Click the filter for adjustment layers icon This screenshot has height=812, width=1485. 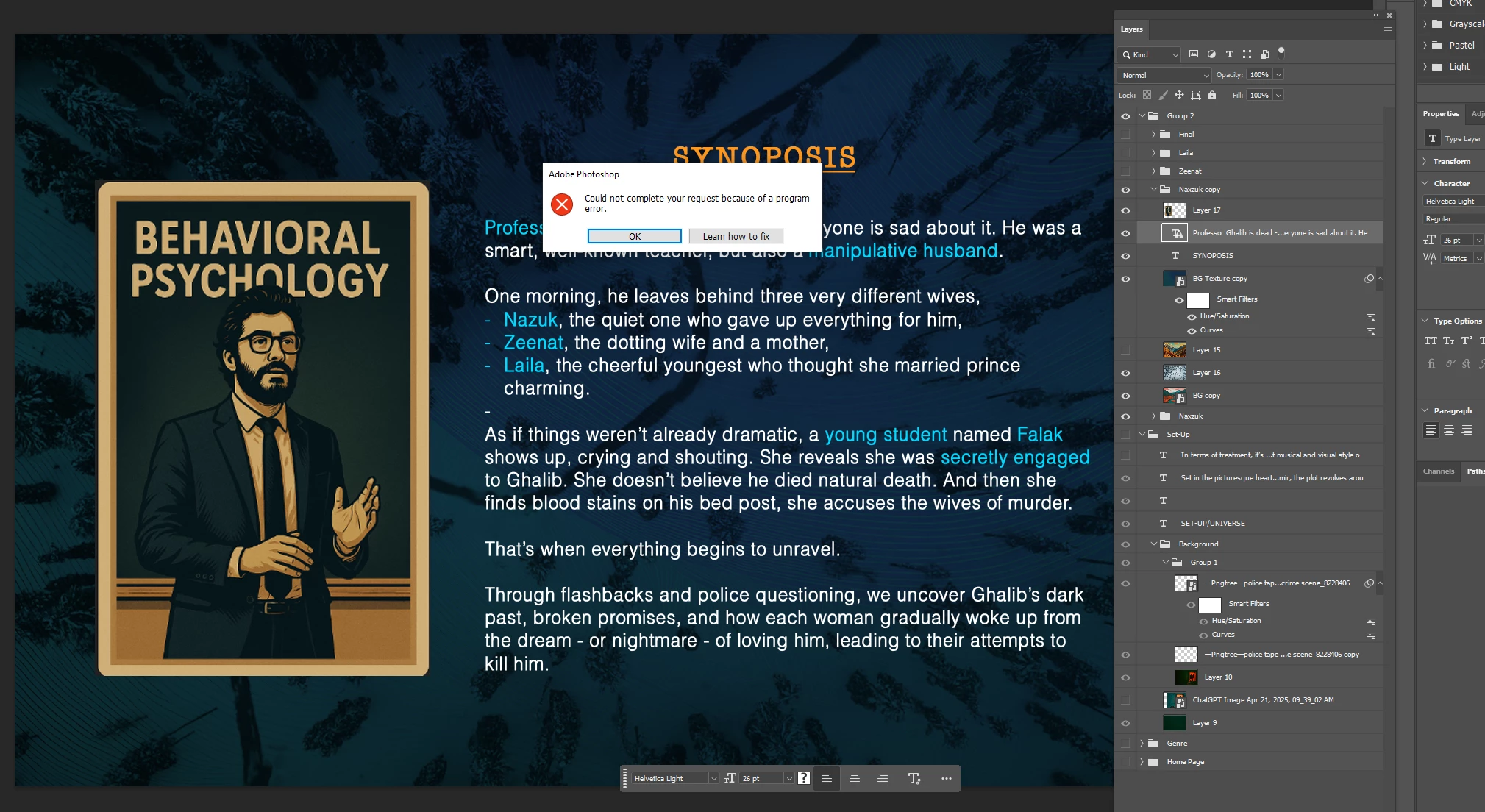1211,54
